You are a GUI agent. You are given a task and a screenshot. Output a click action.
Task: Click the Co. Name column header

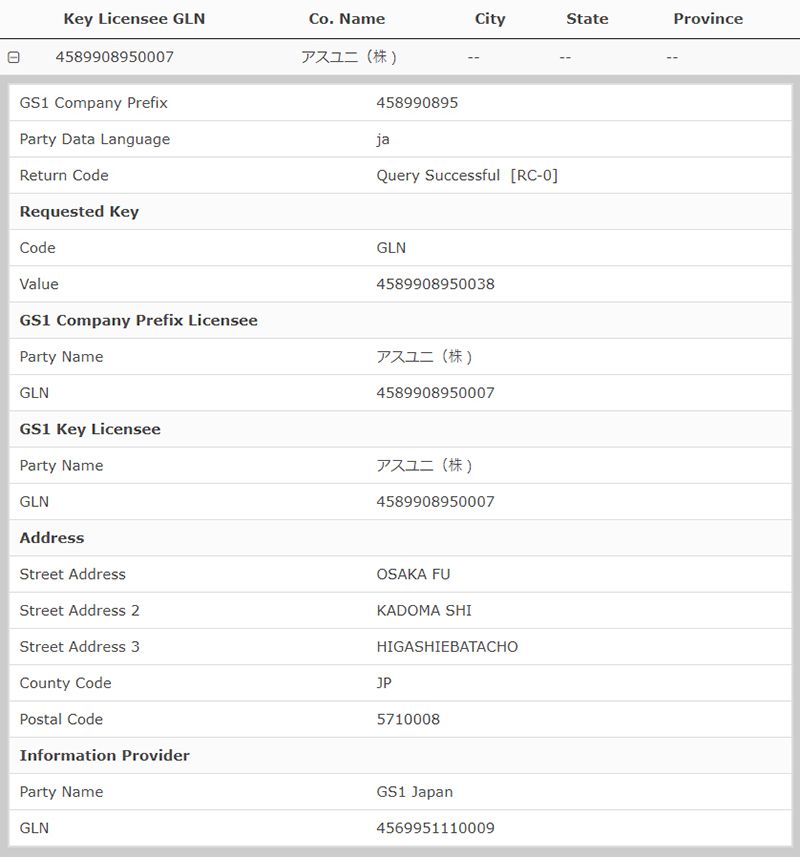coord(346,19)
